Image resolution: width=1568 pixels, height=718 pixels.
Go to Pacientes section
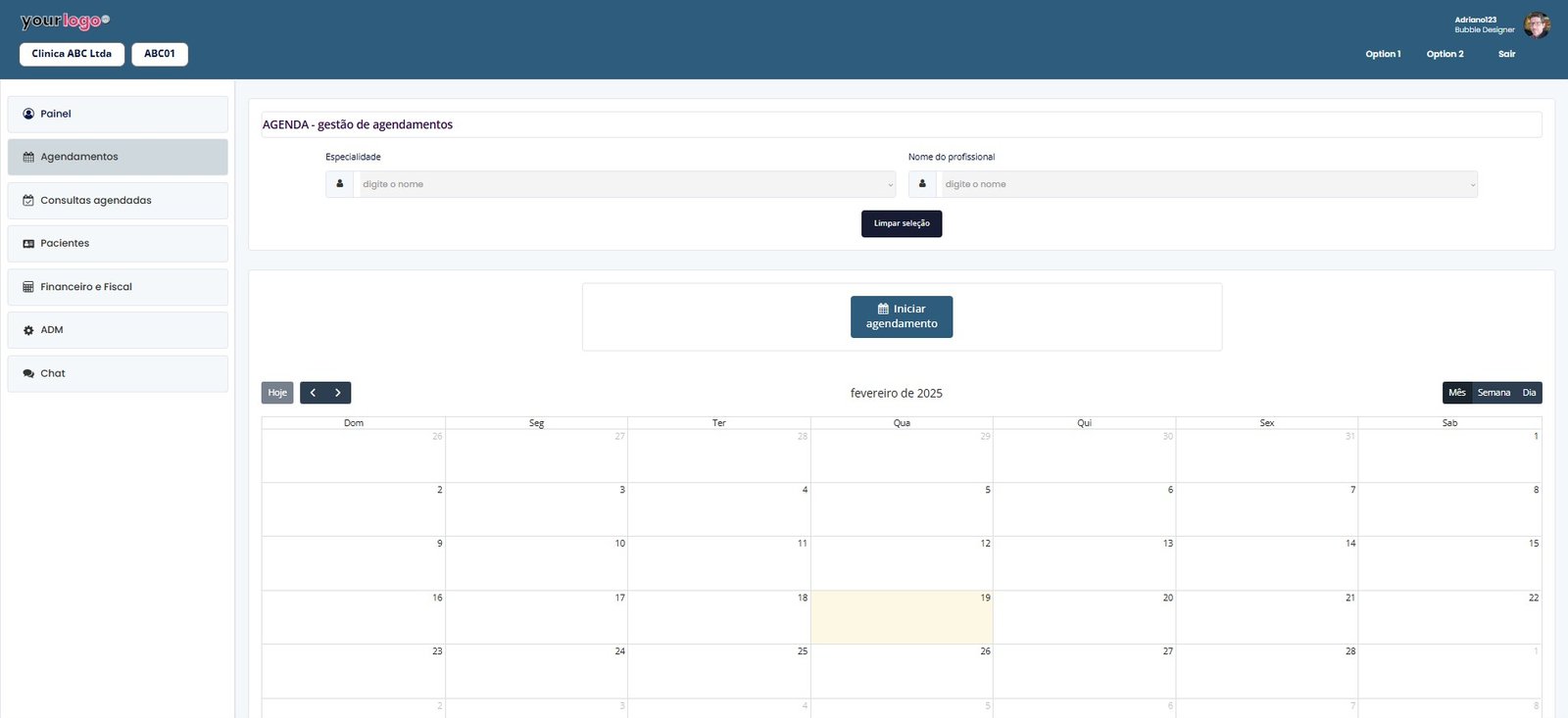click(x=118, y=244)
